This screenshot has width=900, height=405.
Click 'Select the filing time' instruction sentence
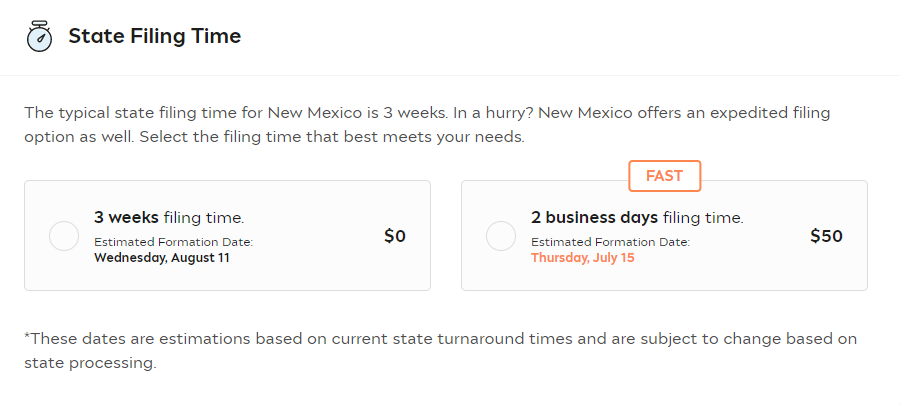(x=330, y=137)
